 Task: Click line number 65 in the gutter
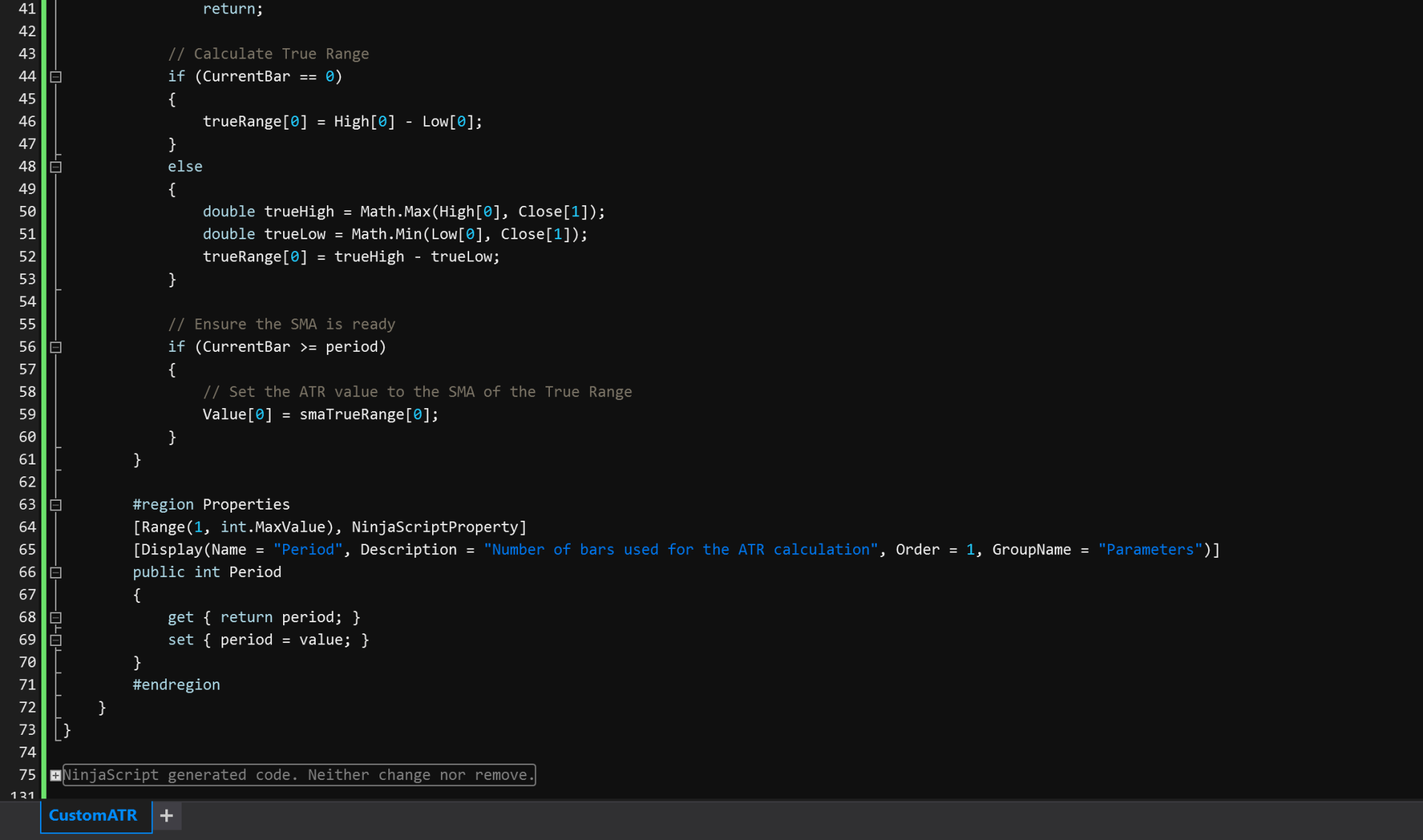pyautogui.click(x=27, y=550)
